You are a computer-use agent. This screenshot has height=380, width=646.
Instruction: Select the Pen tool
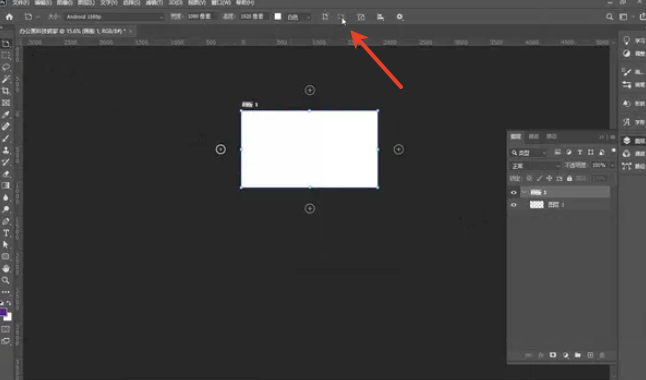[6, 221]
